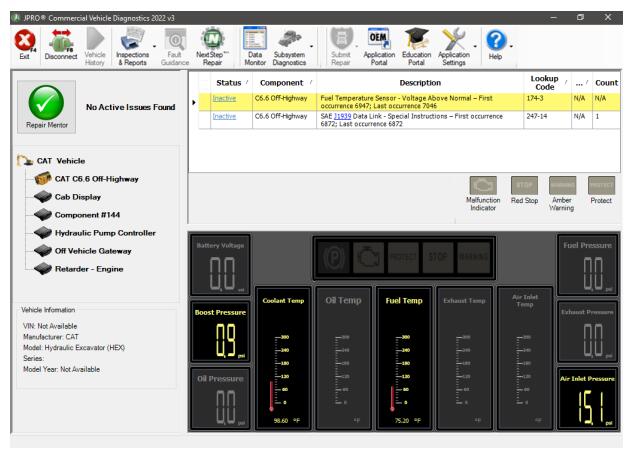Click the Air Inlet Temp gauge

525,358
